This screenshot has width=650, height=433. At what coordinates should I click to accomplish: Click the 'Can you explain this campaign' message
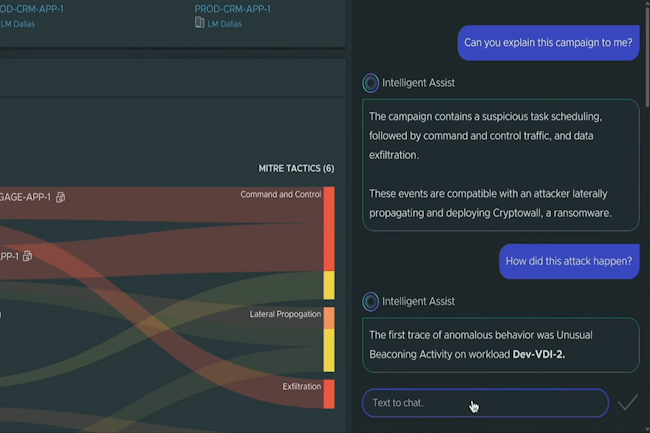coord(548,43)
